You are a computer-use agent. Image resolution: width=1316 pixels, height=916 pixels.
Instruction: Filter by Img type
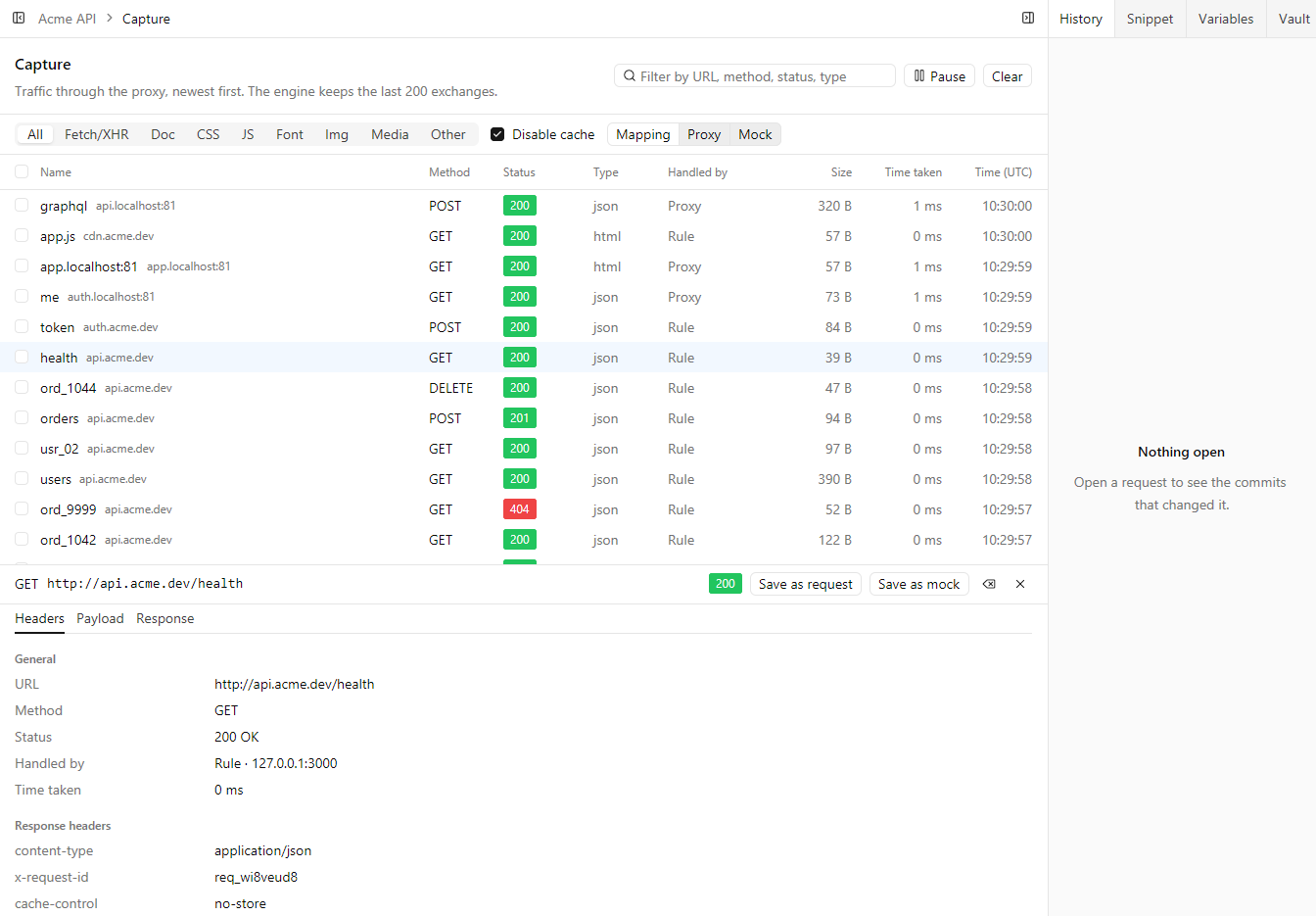[x=337, y=134]
